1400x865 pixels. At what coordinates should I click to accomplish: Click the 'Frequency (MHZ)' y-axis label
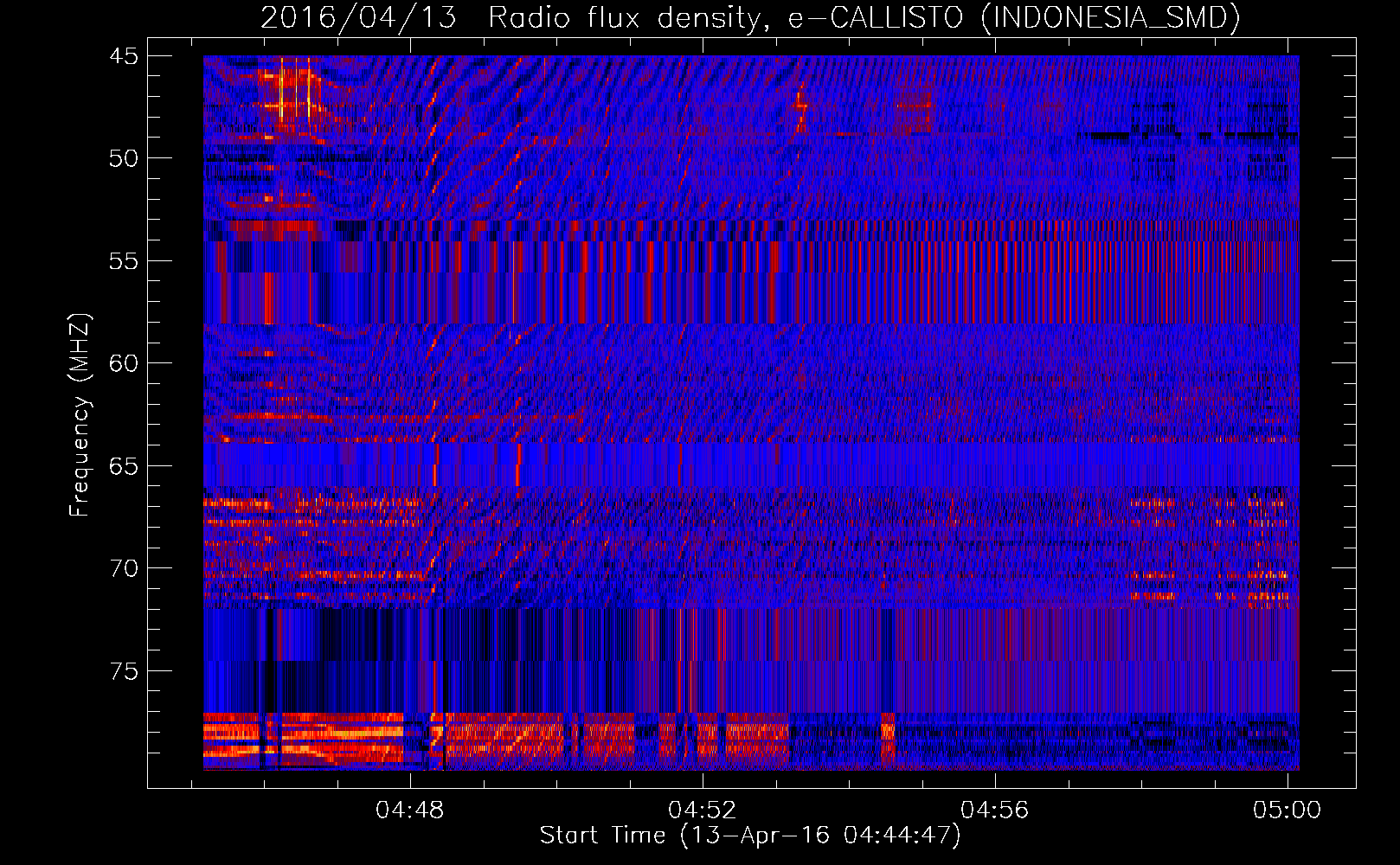pyautogui.click(x=79, y=415)
